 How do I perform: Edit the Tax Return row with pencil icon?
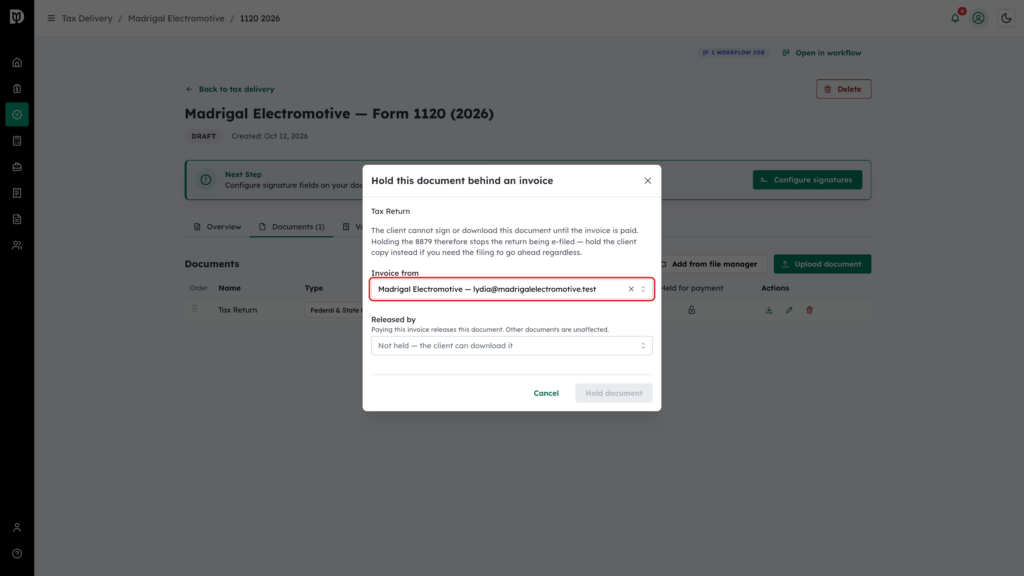click(x=789, y=310)
